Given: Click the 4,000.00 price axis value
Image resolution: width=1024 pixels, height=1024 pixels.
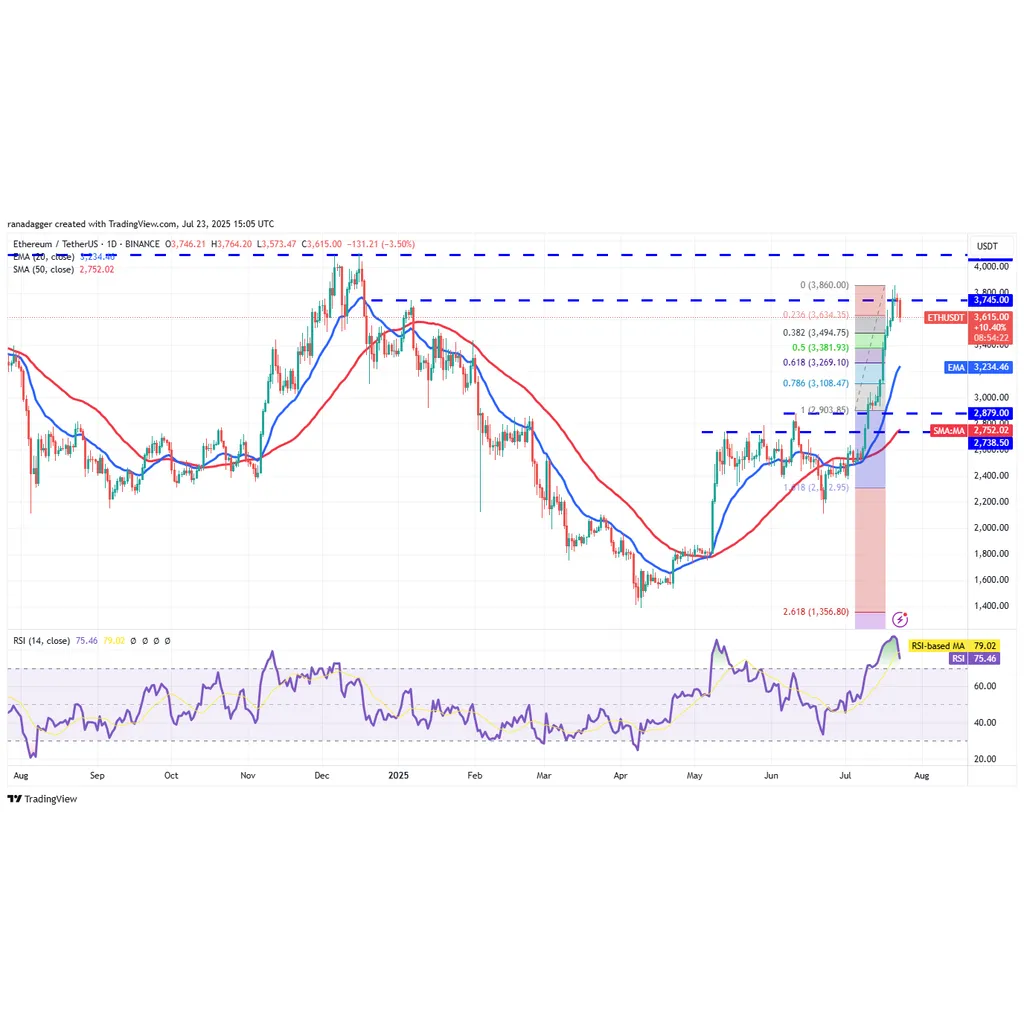Looking at the screenshot, I should click(991, 266).
